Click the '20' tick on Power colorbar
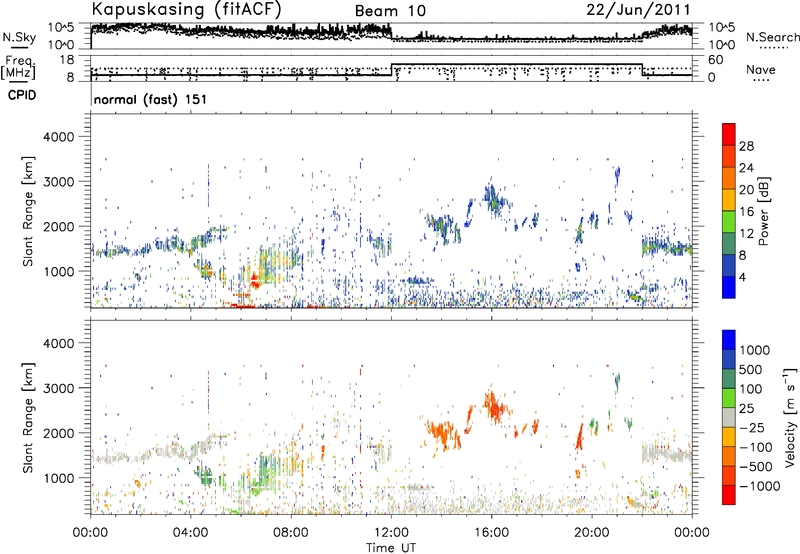The image size is (800, 554). coord(746,190)
